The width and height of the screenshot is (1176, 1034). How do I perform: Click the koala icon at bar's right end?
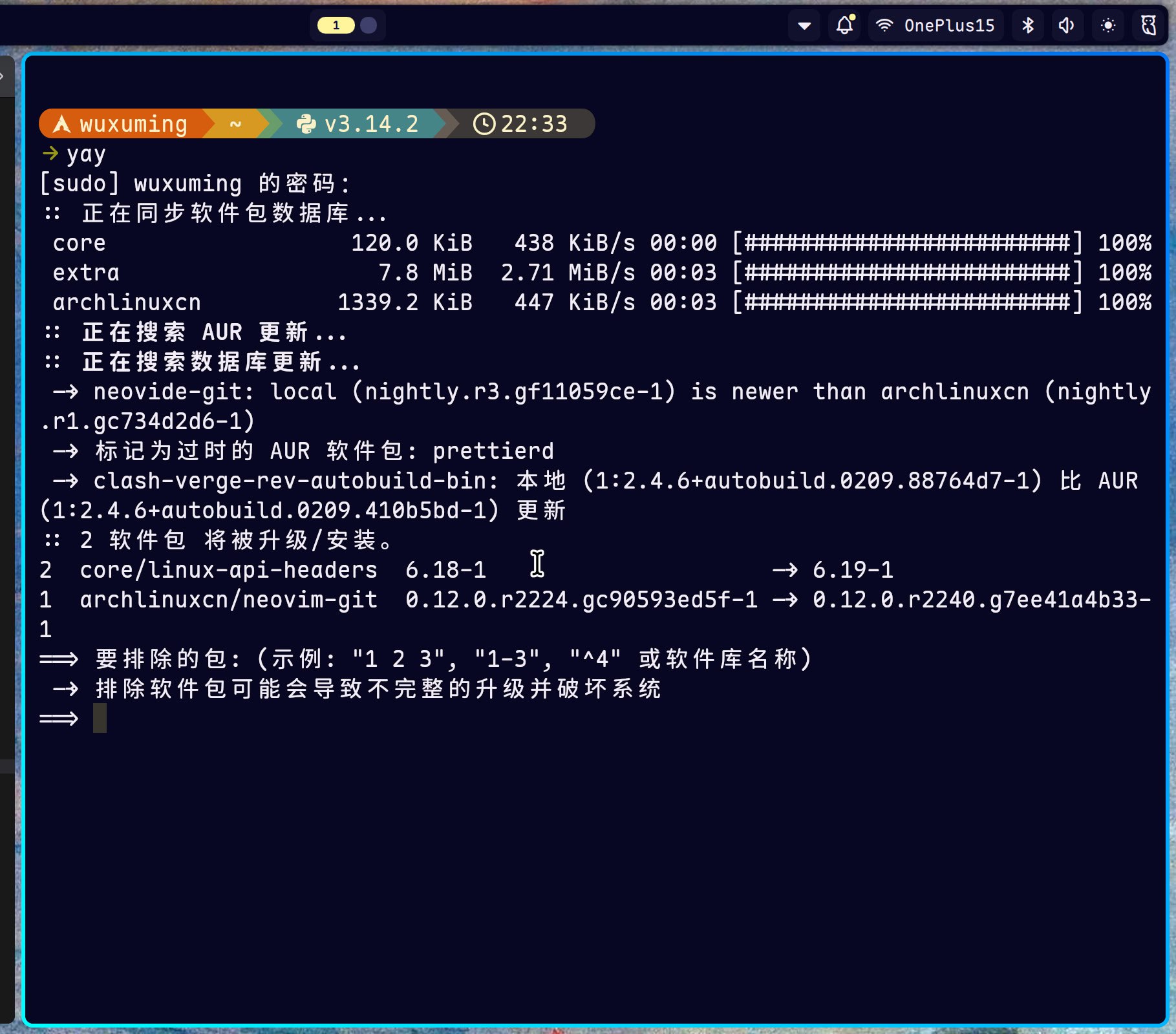pos(1148,26)
